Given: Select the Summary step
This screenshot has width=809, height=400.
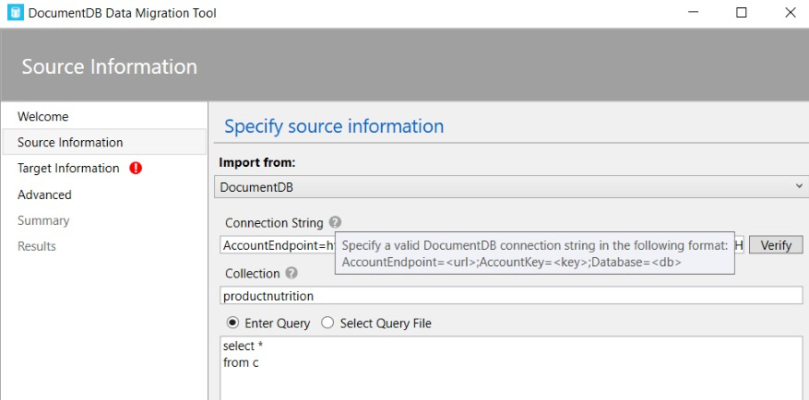Looking at the screenshot, I should pos(43,221).
